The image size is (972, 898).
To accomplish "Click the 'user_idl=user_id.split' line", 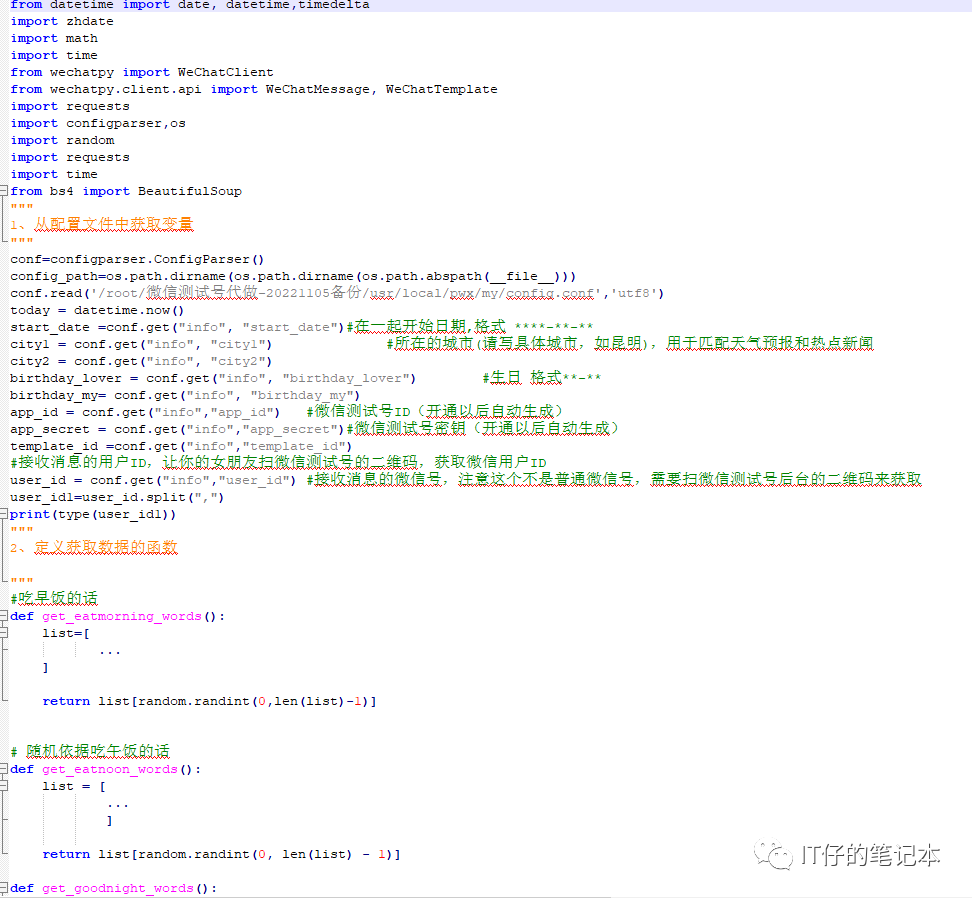I will [117, 498].
